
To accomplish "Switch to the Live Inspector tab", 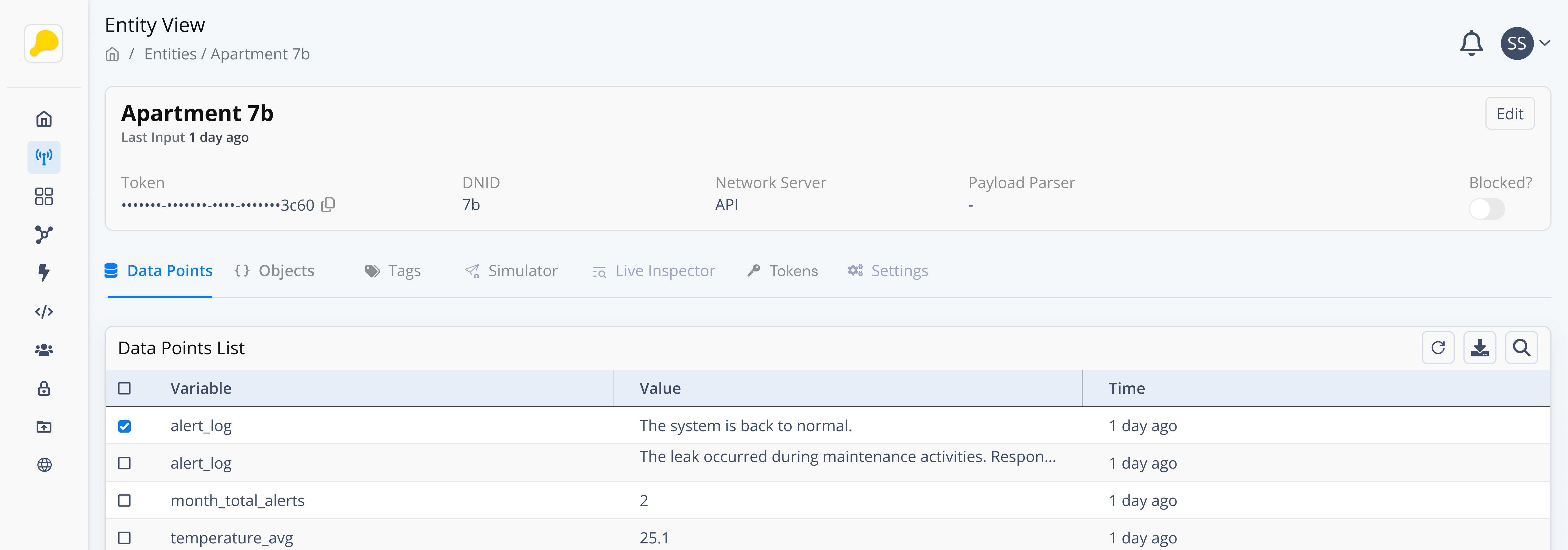I will [x=654, y=271].
